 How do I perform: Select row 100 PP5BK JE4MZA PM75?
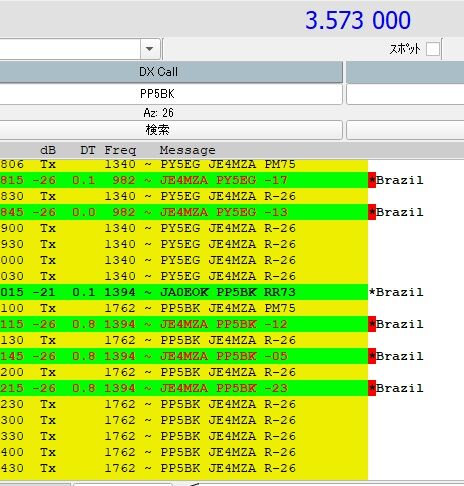click(x=184, y=308)
